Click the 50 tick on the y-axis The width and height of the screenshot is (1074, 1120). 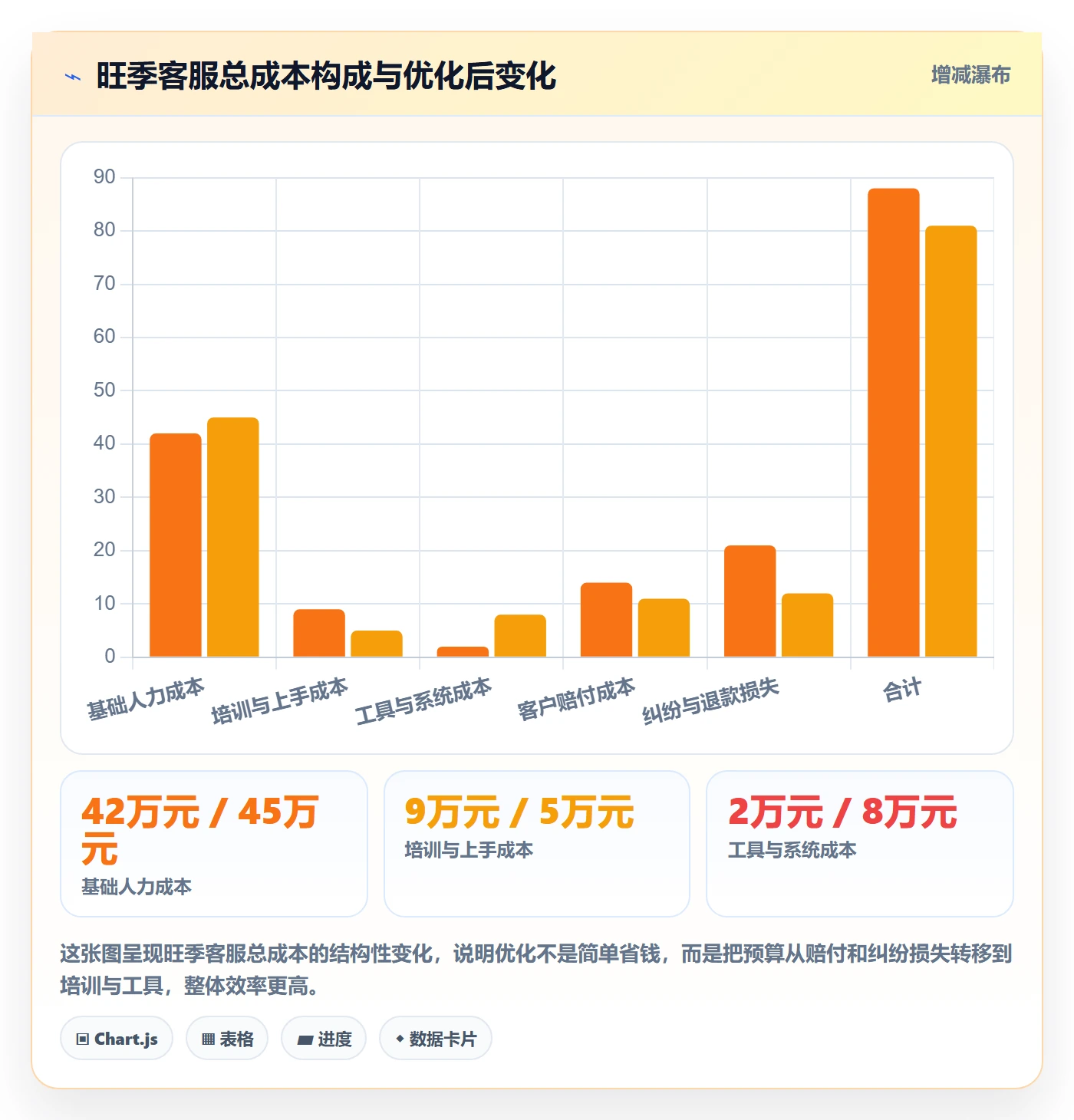pyautogui.click(x=104, y=390)
